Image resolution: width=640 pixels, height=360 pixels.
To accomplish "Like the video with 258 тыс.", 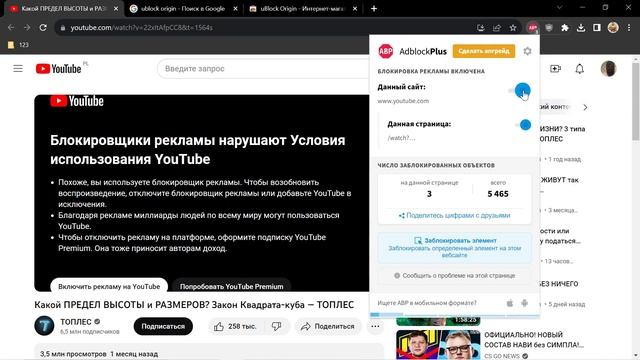I will tap(236, 327).
